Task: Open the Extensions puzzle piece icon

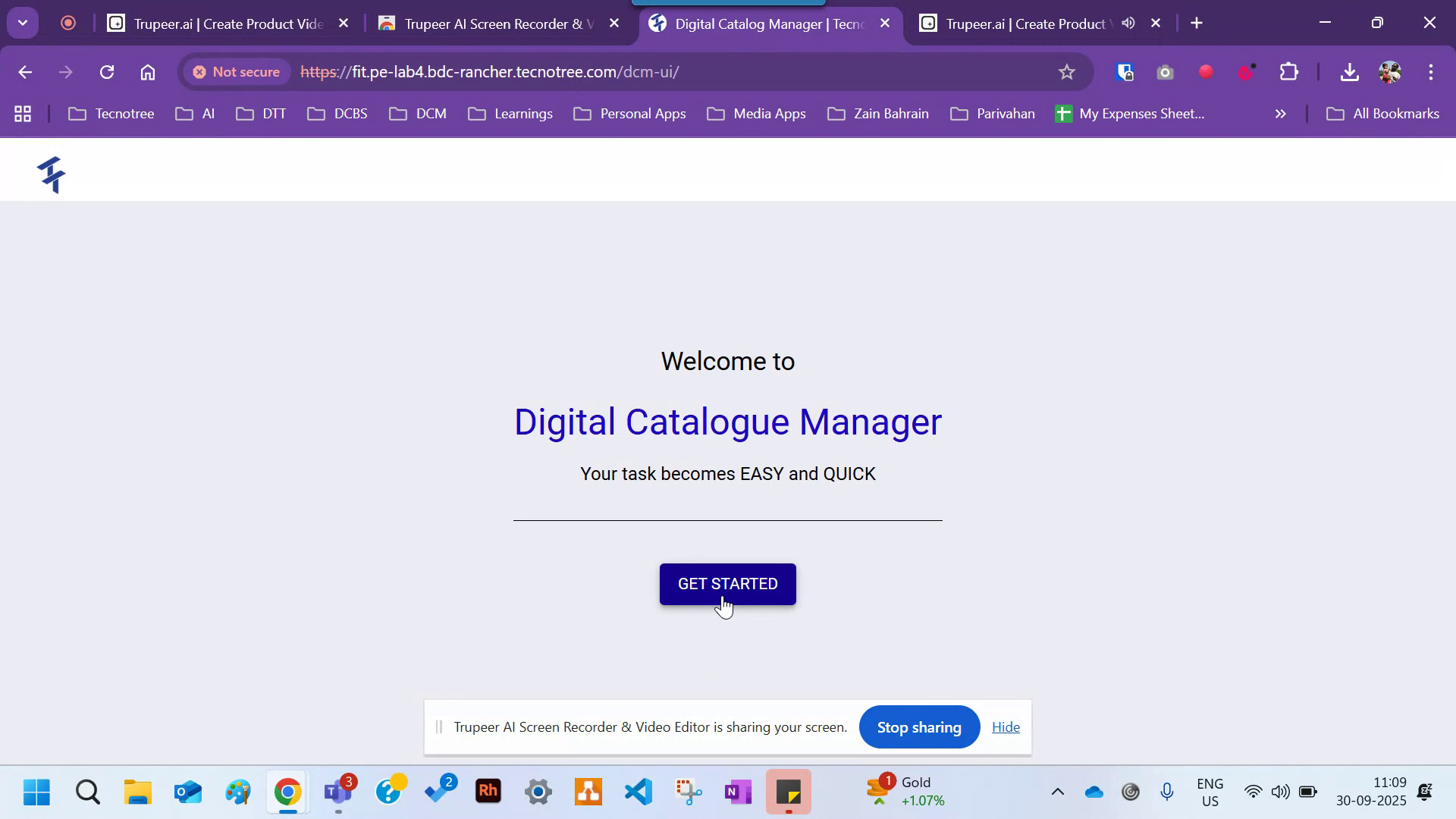Action: point(1289,72)
